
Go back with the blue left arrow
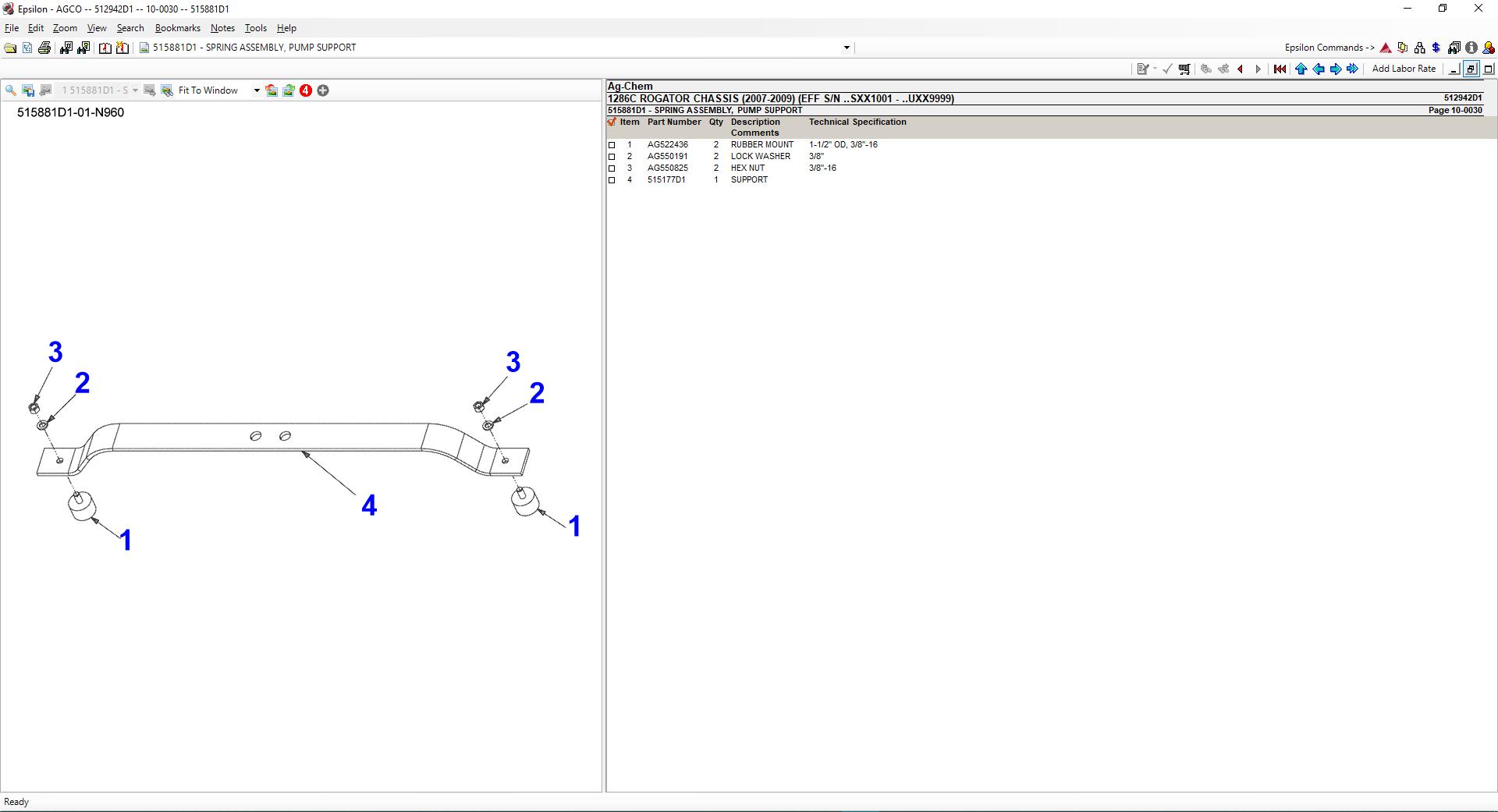coord(1319,69)
